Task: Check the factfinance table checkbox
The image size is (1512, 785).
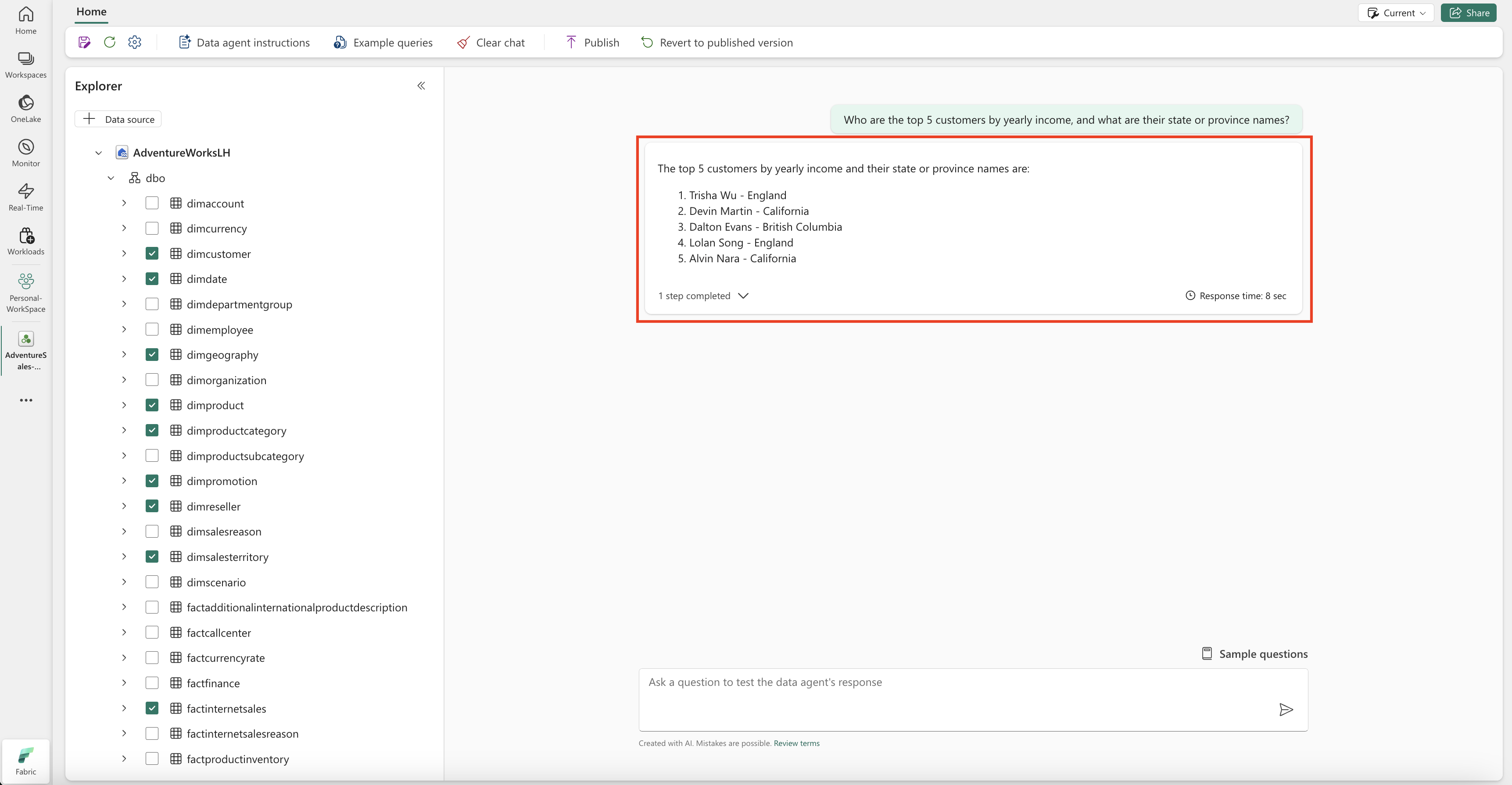Action: pyautogui.click(x=152, y=683)
